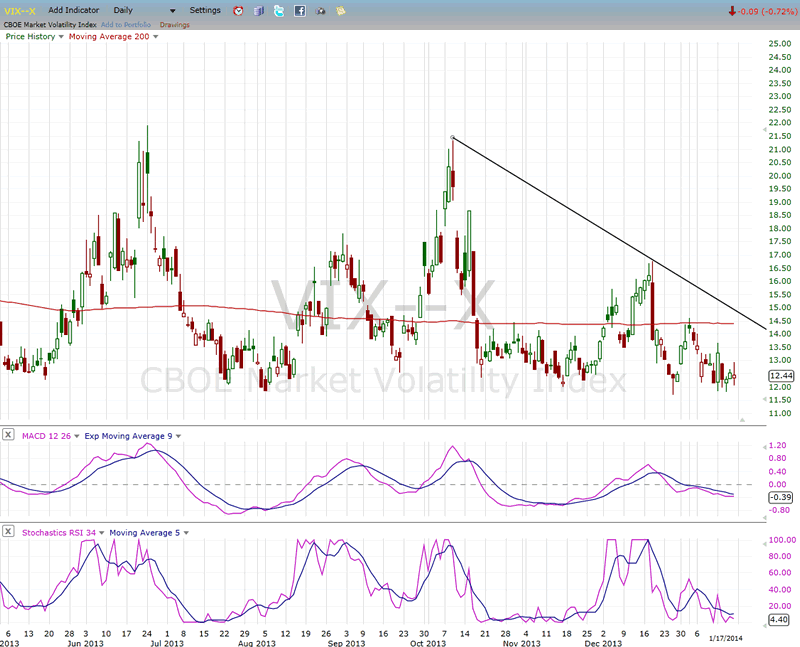The width and height of the screenshot is (800, 647).
Task: Click the stacked documents icon in toolbar
Action: pos(258,10)
